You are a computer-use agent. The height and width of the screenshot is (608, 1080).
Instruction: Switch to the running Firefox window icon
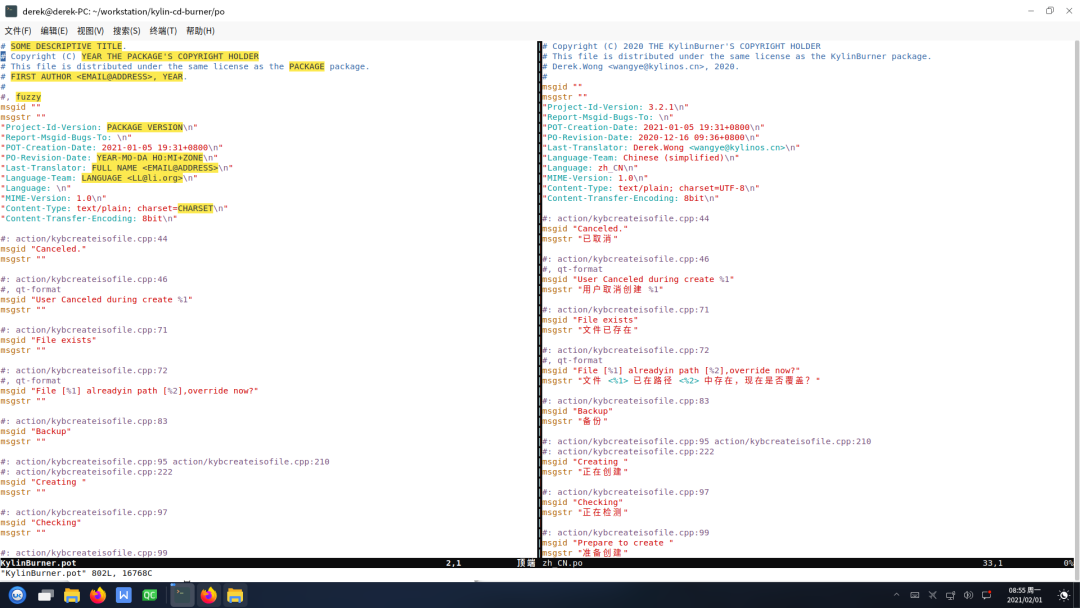pyautogui.click(x=208, y=596)
